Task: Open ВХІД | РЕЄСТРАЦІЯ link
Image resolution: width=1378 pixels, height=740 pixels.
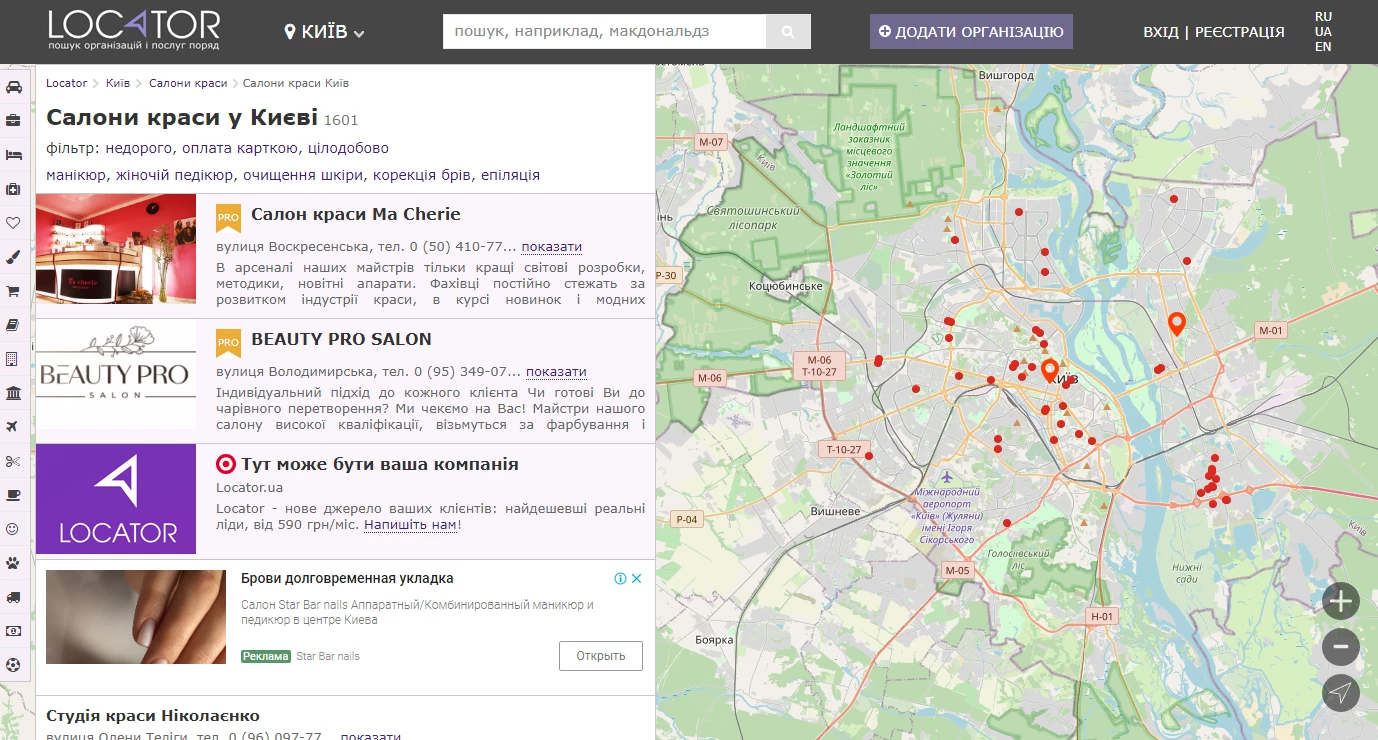Action: click(x=1214, y=32)
